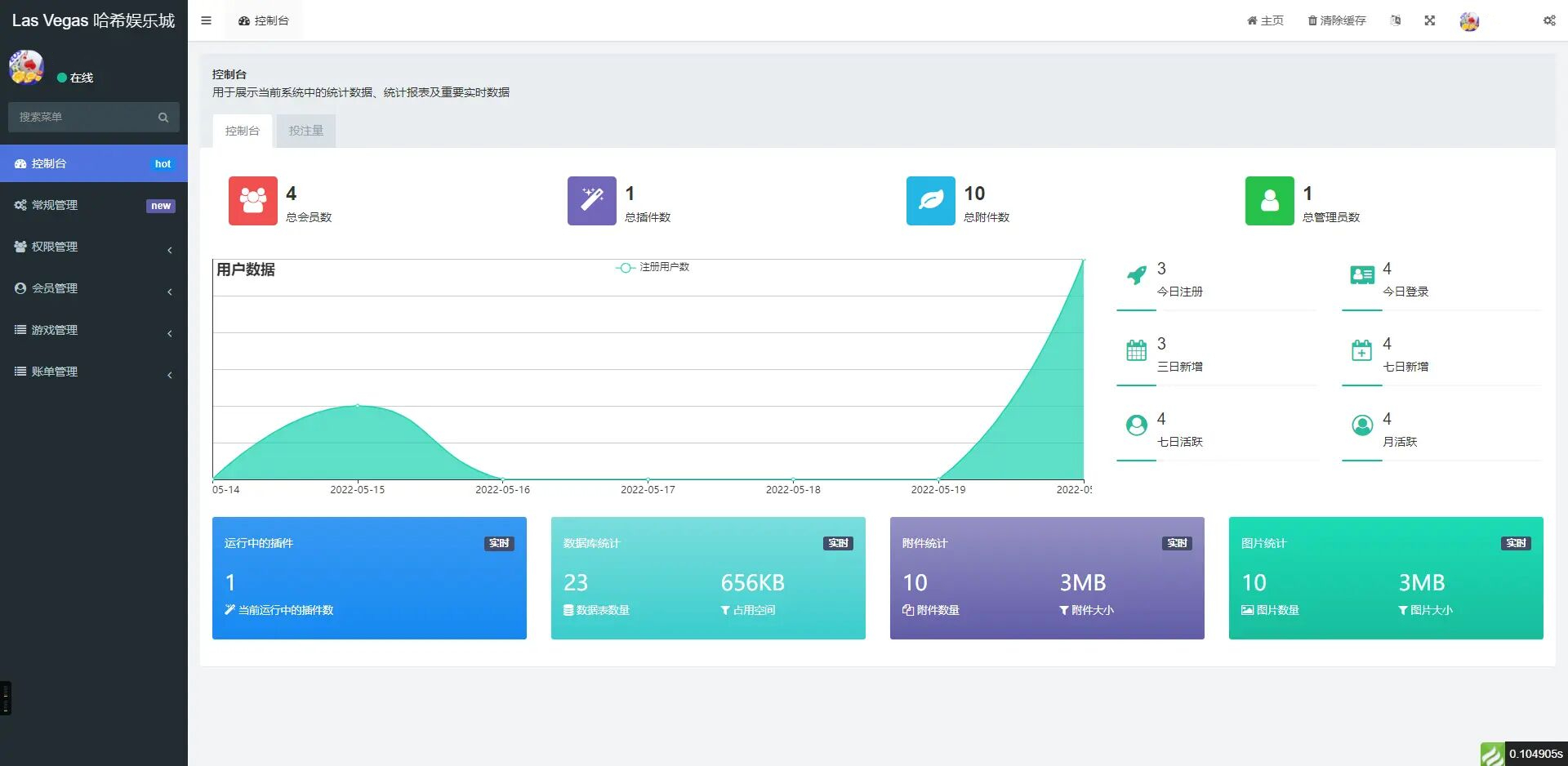Image resolution: width=1568 pixels, height=766 pixels.
Task: Click the 会员管理 user-circle icon
Action: click(20, 288)
